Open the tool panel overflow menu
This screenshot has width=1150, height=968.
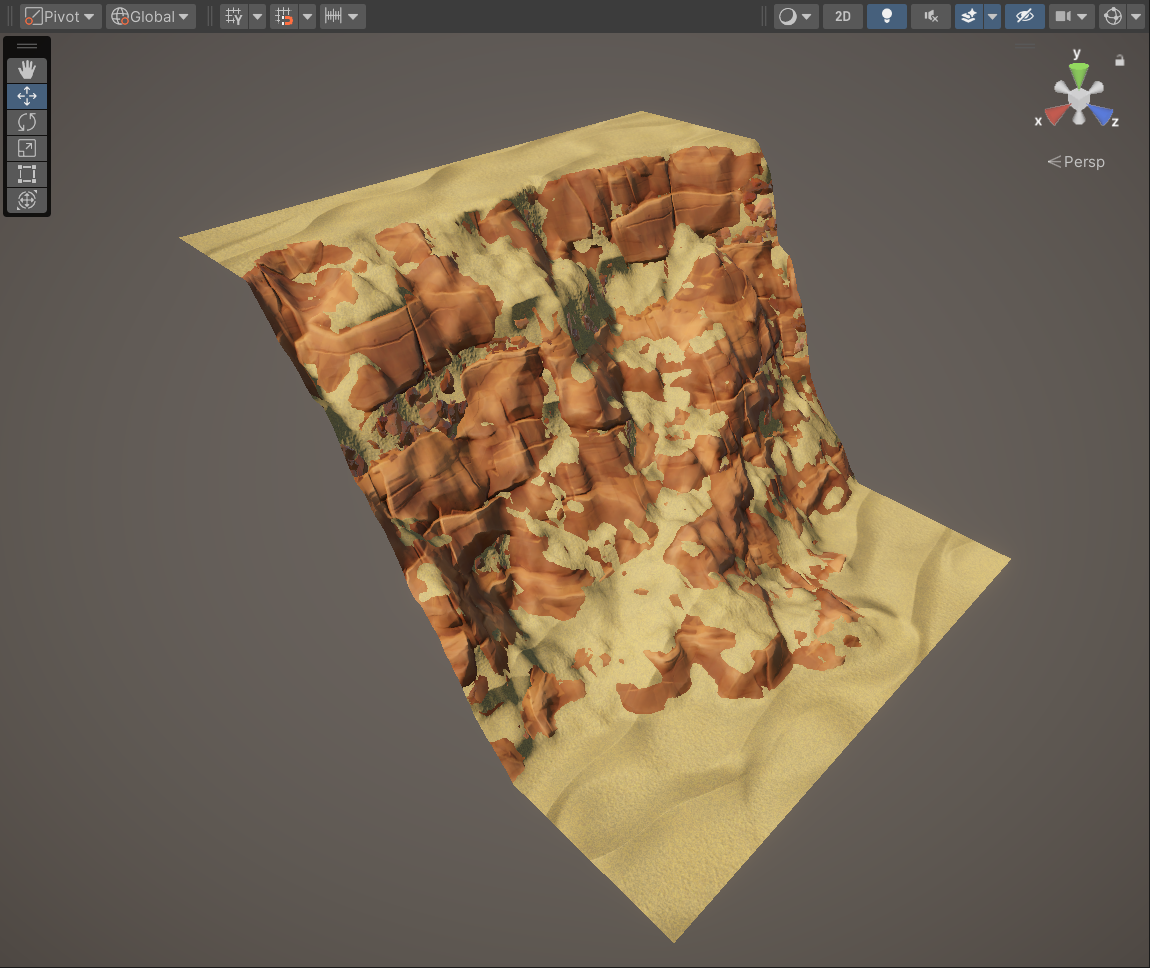point(26,46)
